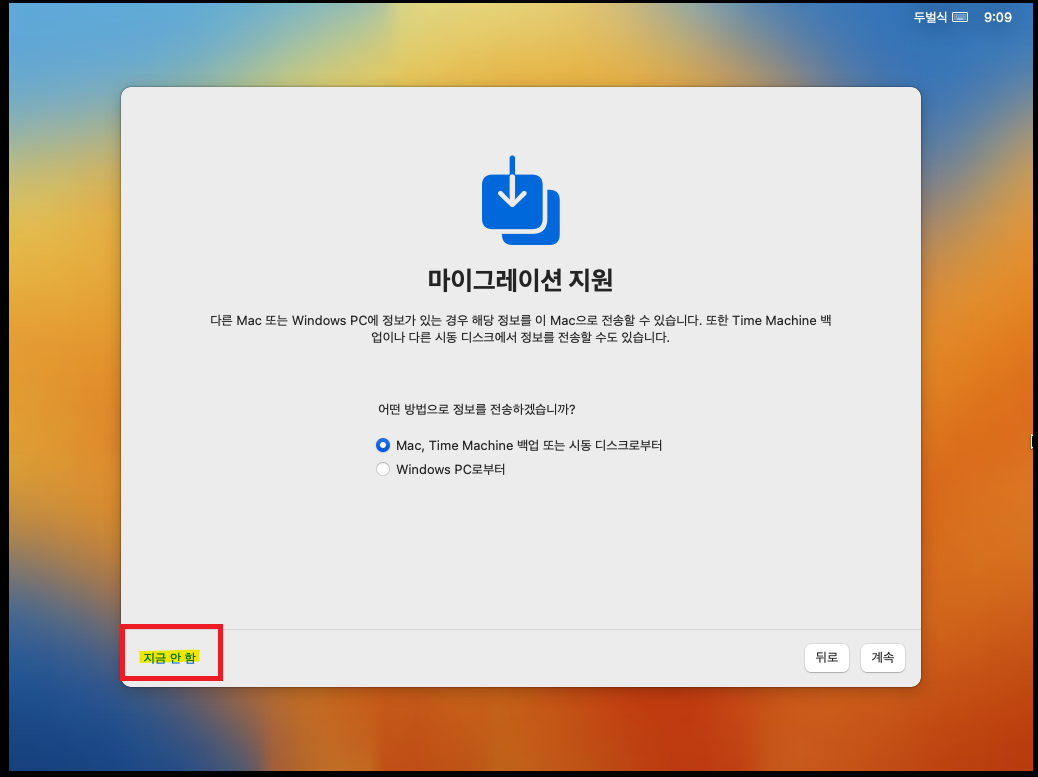Select Mac, Time Machine 백업 radio option
This screenshot has width=1038, height=777.
click(383, 445)
